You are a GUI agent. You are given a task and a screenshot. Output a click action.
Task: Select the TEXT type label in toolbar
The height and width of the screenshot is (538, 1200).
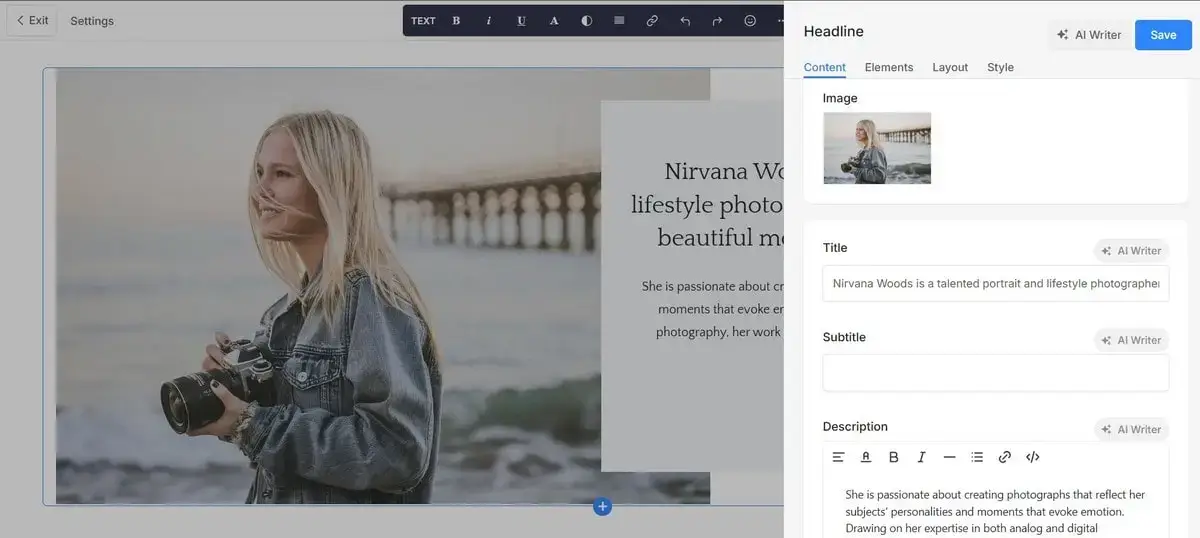click(423, 20)
